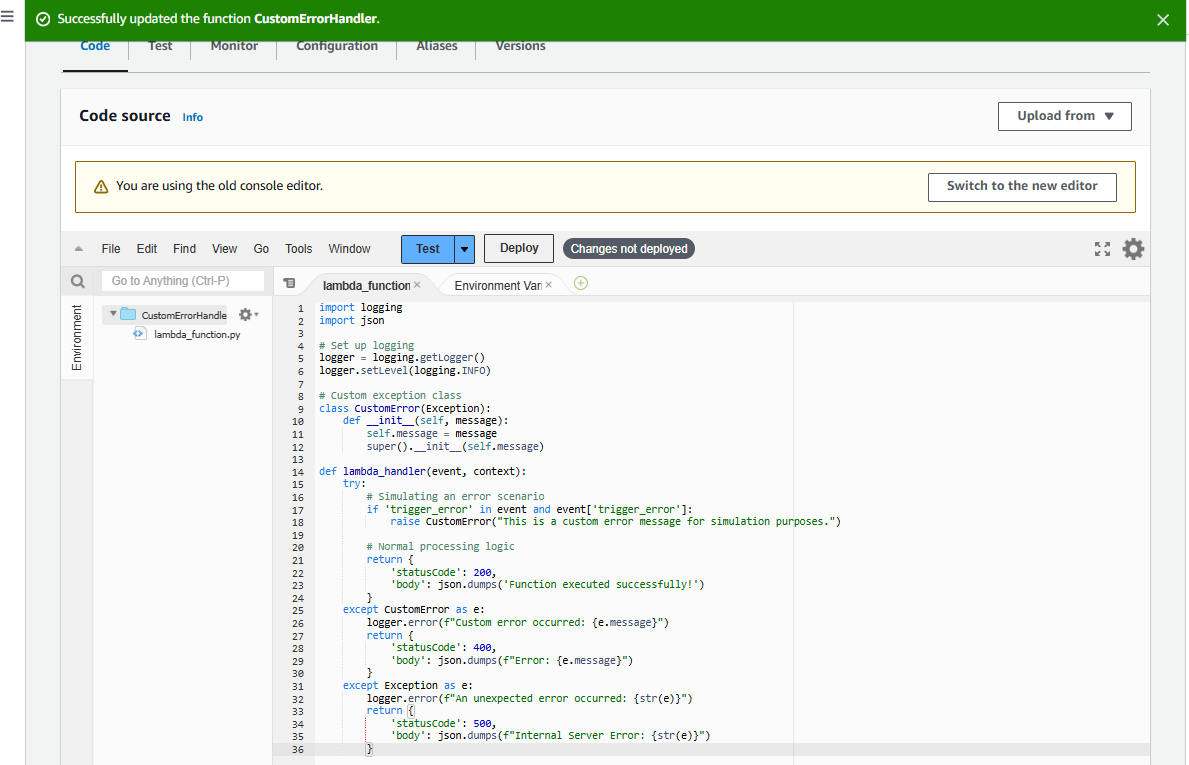Screen dimensions: 1189x765
Task: Click the Deploy button
Action: tap(518, 248)
